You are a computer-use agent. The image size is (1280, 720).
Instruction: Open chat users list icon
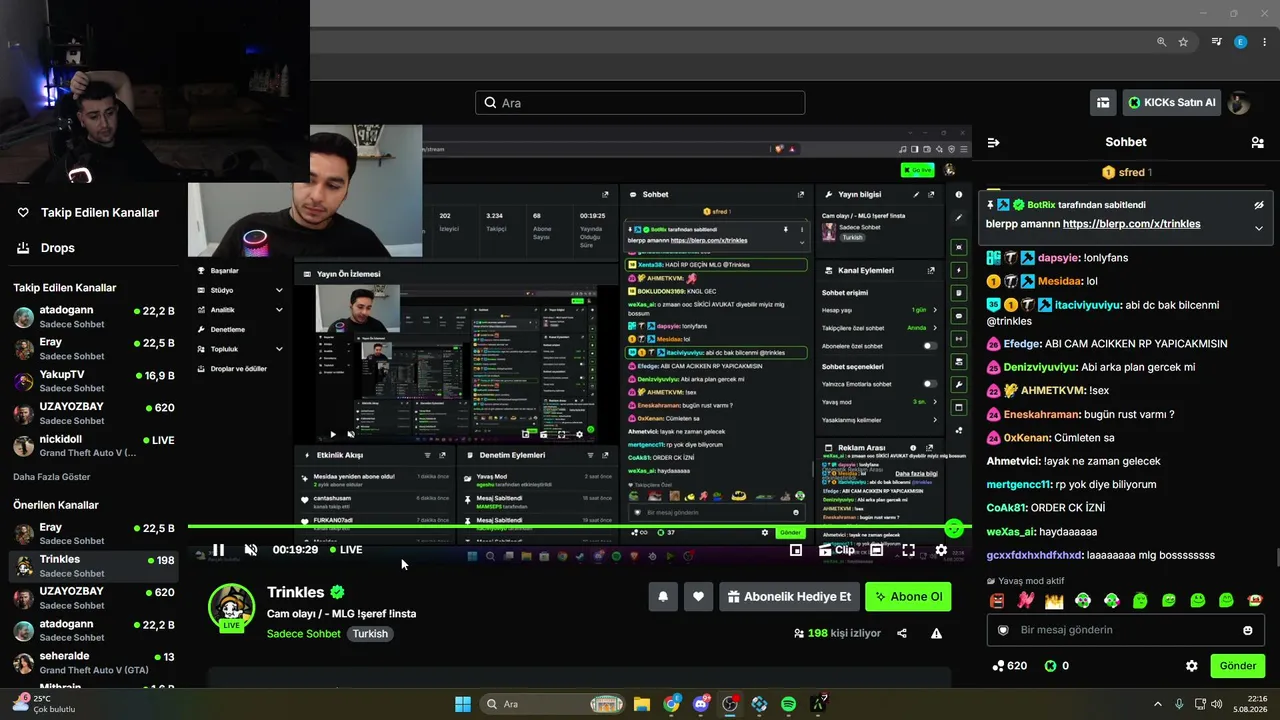coord(1257,142)
